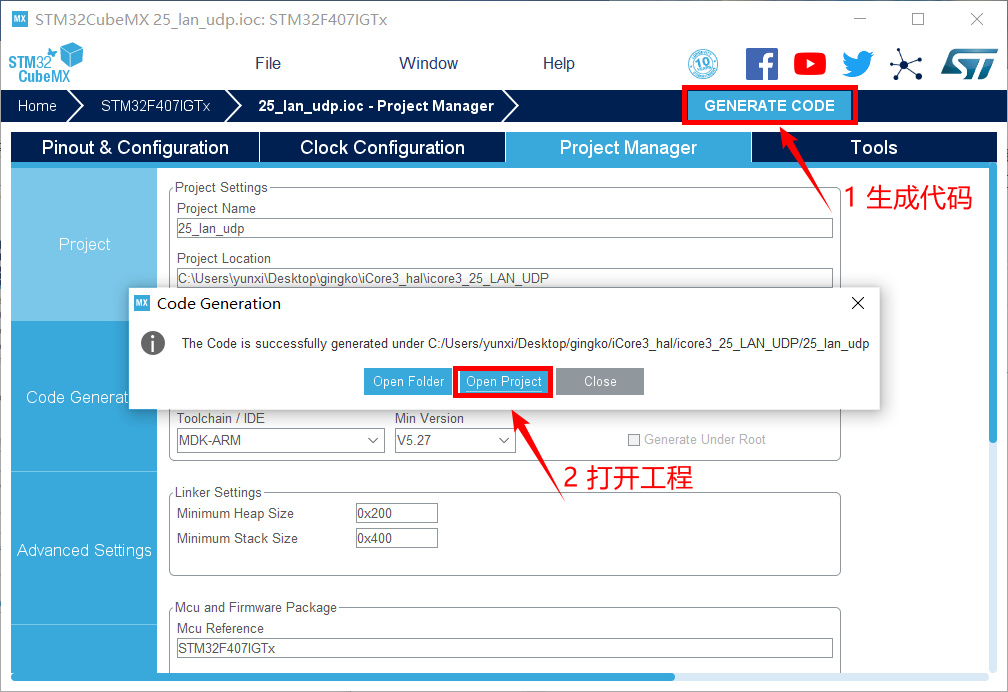Click the ST community network icon
This screenshot has width=1008, height=692.
click(906, 64)
